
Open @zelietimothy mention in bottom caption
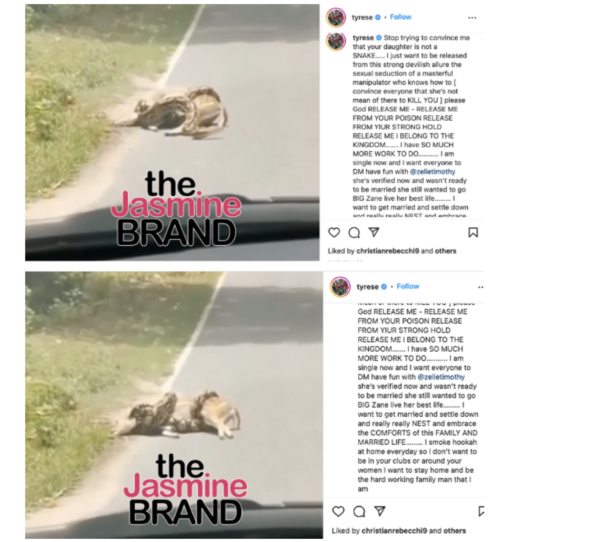441,377
